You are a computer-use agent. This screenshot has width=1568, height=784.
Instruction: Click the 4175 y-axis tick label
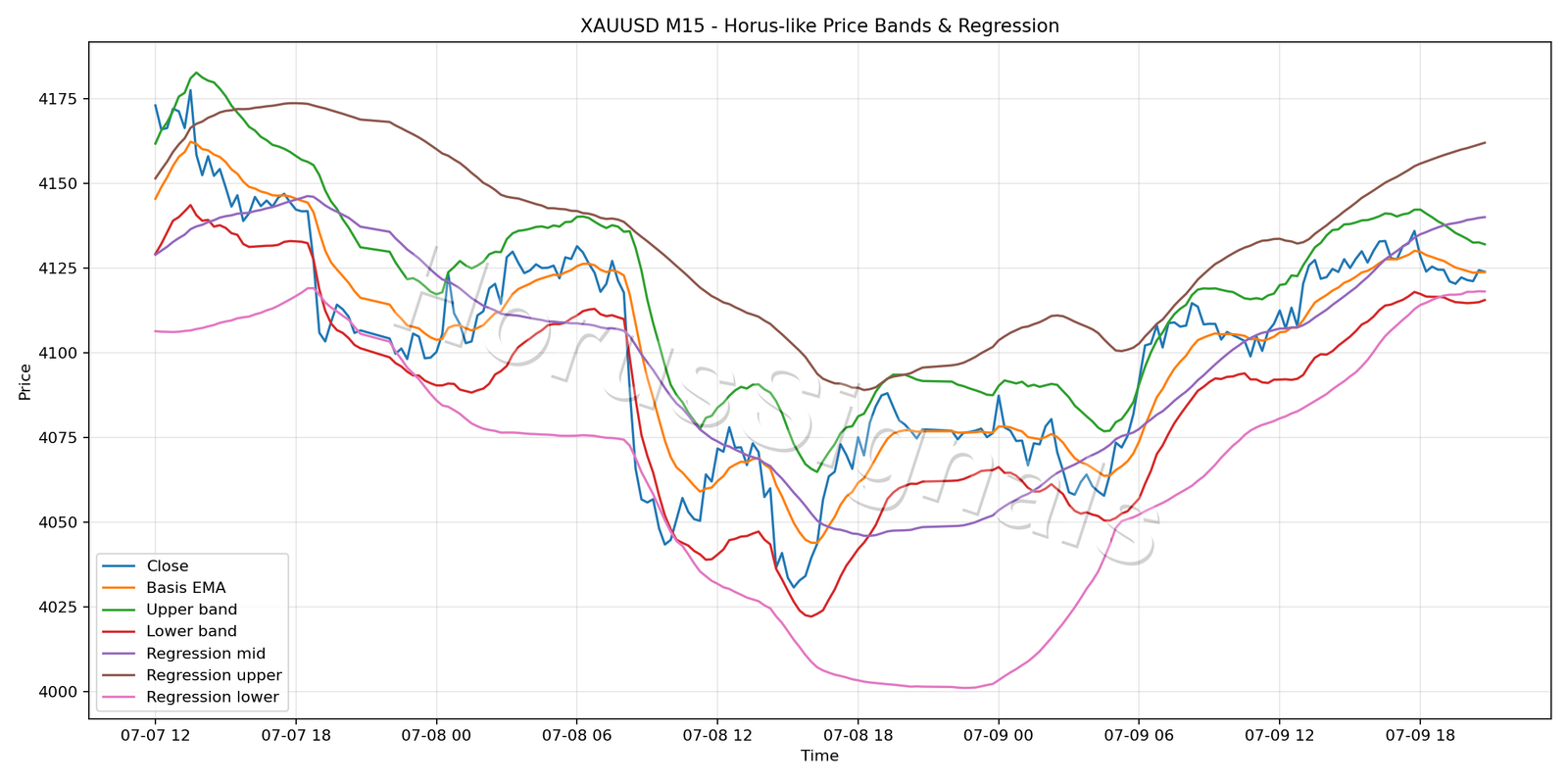(60, 99)
